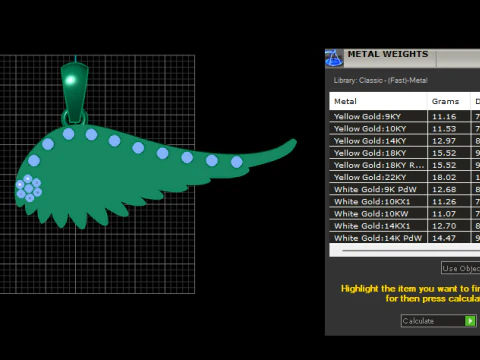Select the METAL WEIGHTS tab

[x=388, y=54]
